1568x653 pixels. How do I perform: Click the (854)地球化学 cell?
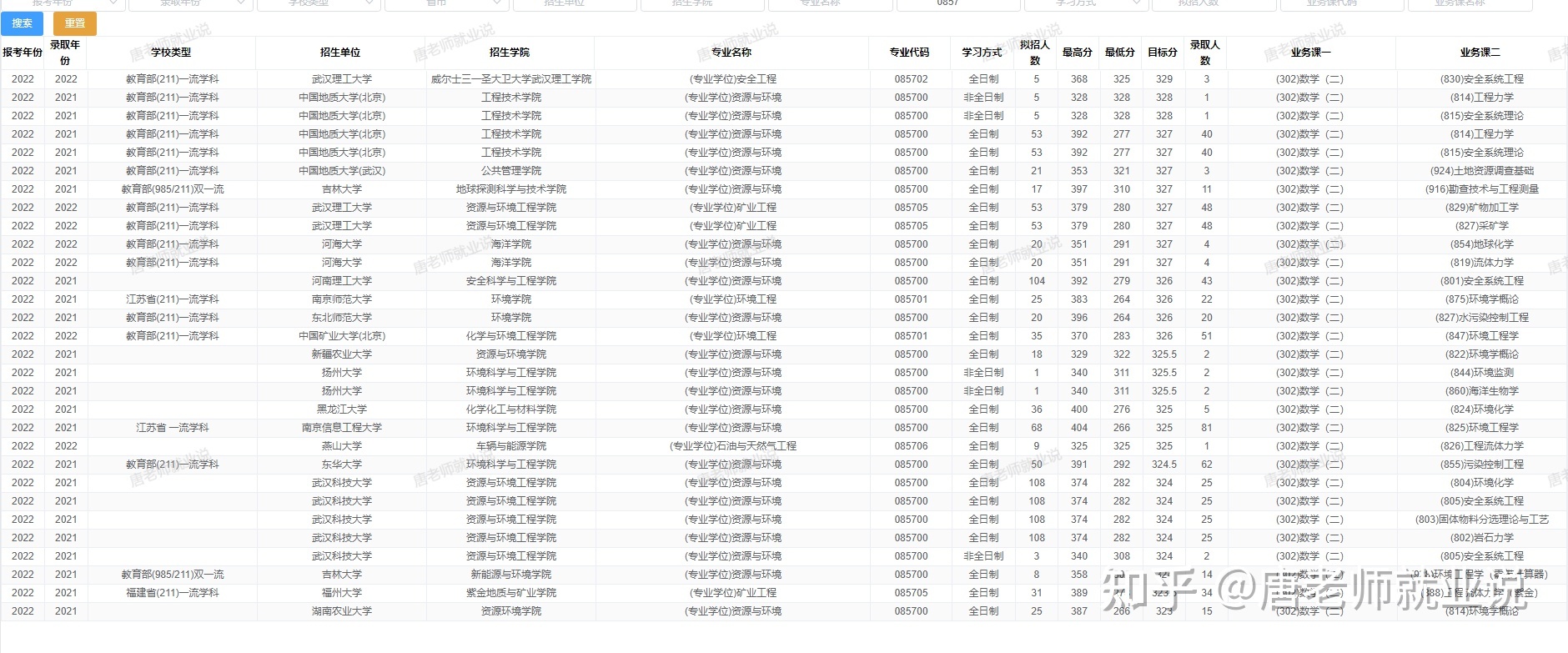tap(1482, 244)
